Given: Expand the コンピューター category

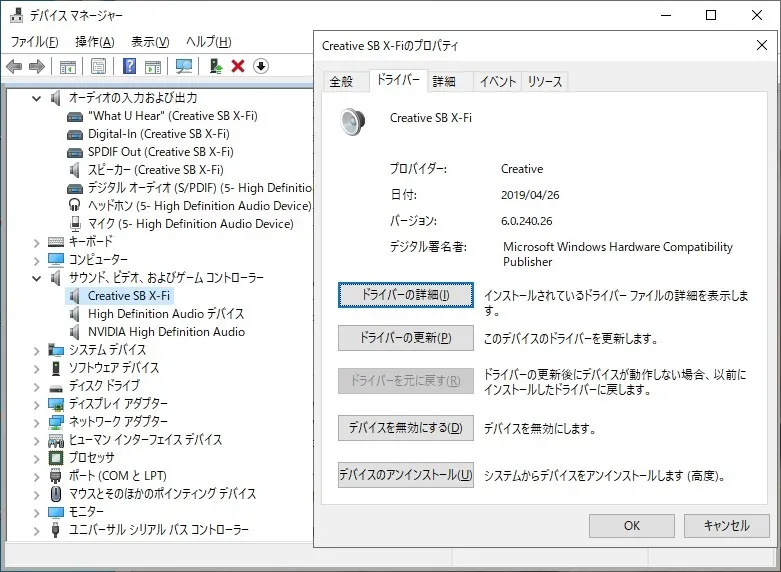Looking at the screenshot, I should 36,261.
